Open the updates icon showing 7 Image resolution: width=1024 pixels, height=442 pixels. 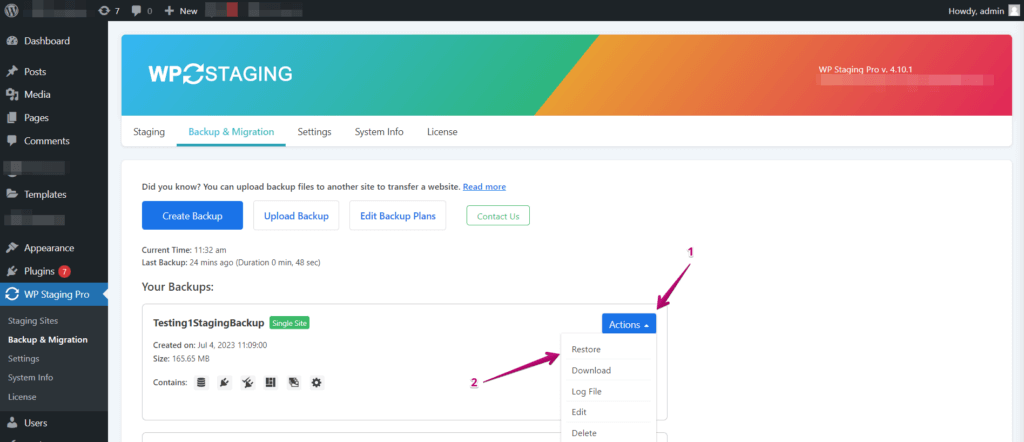coord(108,10)
